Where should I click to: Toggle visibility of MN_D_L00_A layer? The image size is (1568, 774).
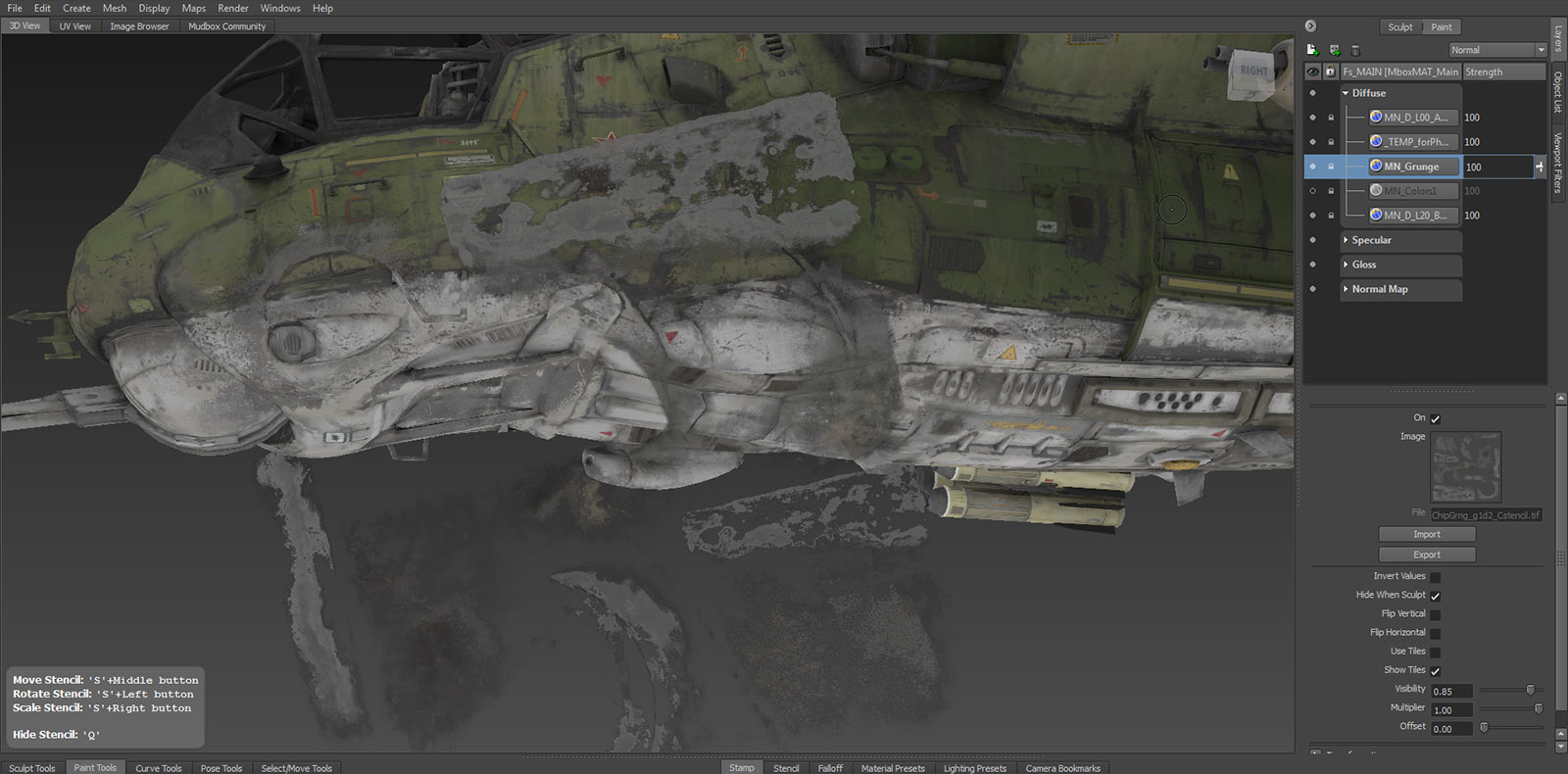[1313, 118]
